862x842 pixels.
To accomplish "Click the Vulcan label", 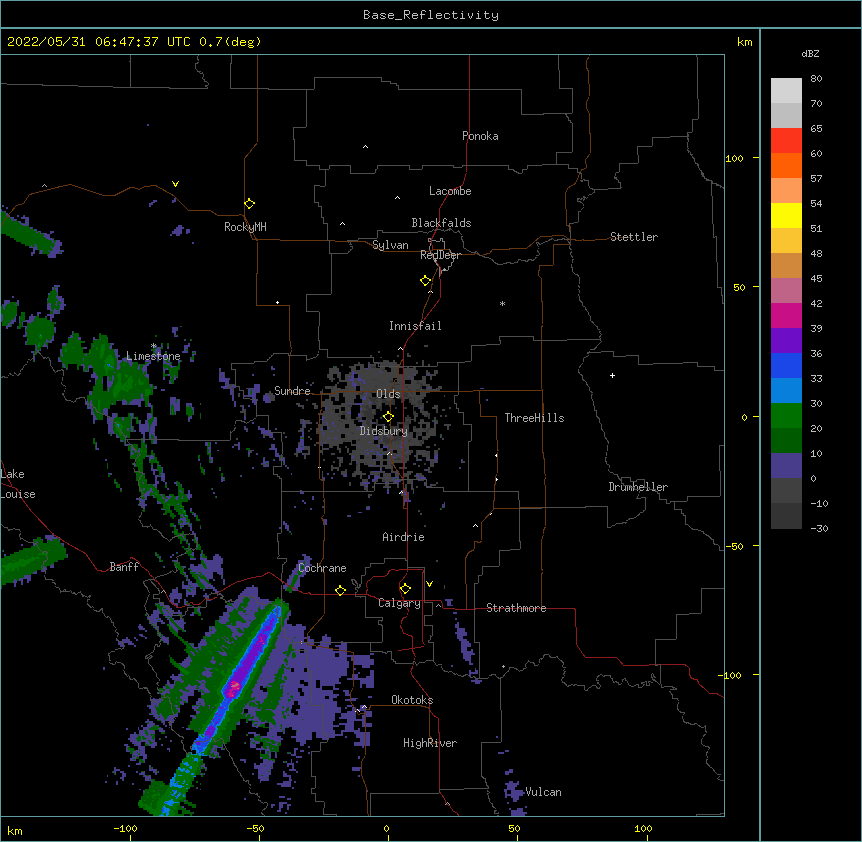I will pyautogui.click(x=543, y=792).
